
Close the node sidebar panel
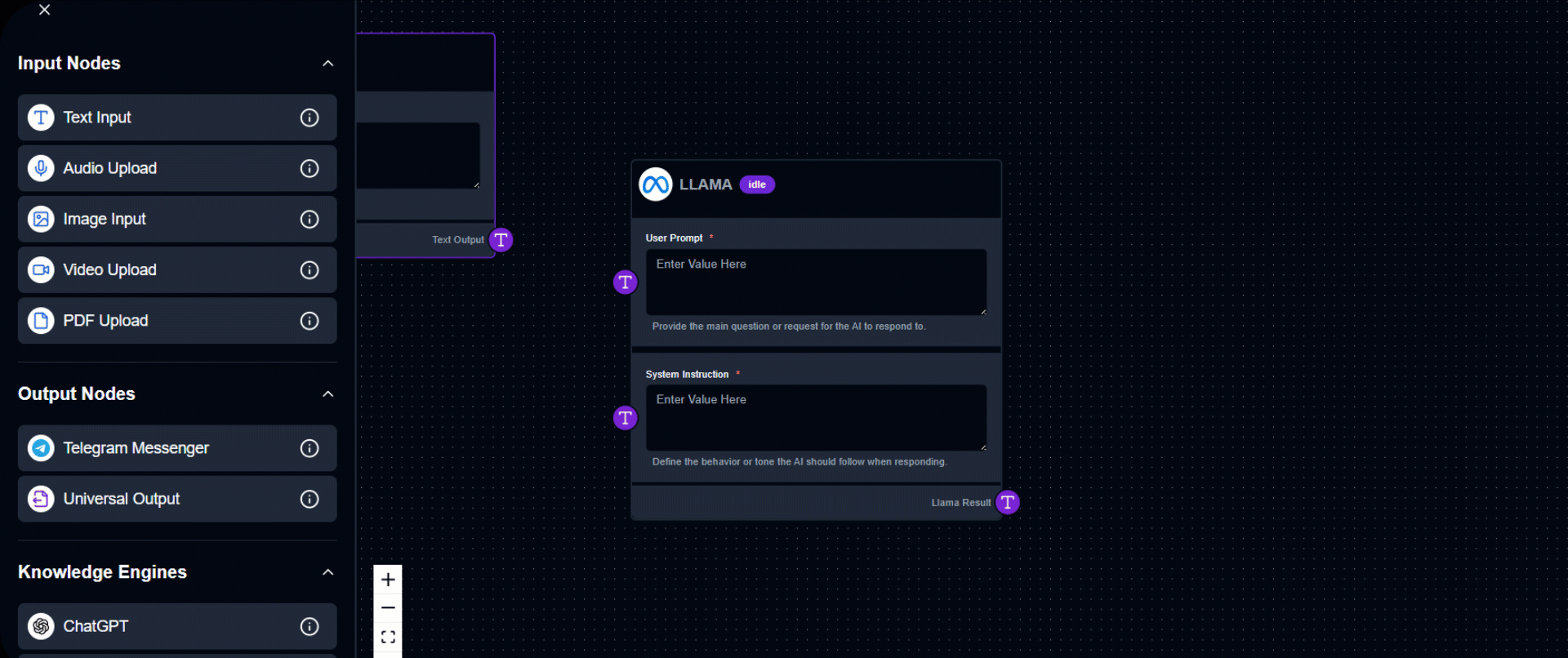45,10
